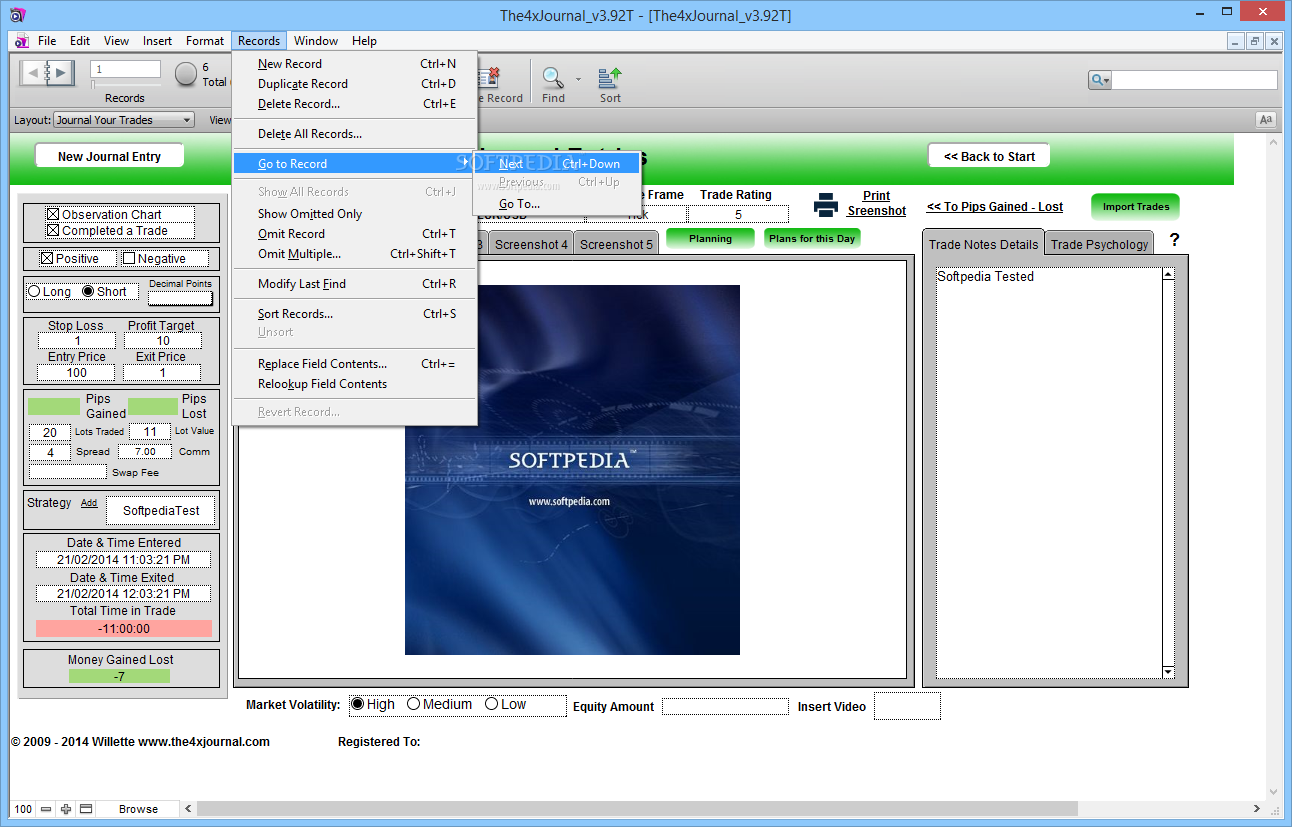The image size is (1292, 827).
Task: Choose Delete All Records menu item
Action: click(354, 134)
